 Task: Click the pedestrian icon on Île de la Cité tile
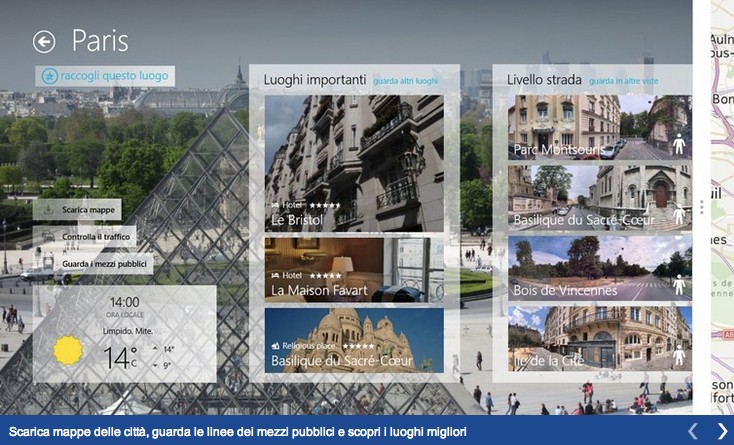click(x=679, y=355)
